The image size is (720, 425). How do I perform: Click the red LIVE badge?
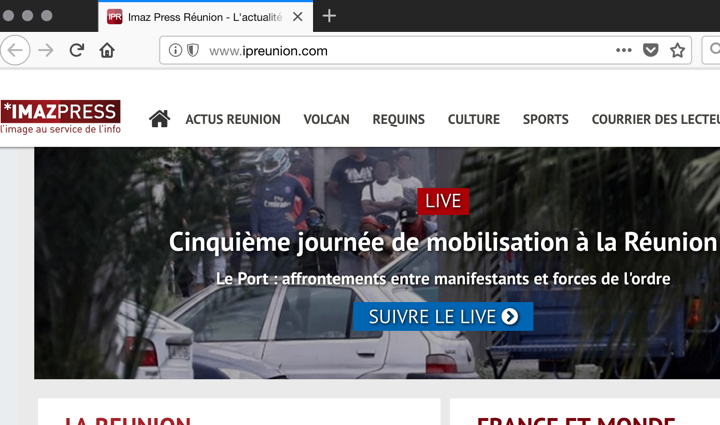click(x=443, y=201)
